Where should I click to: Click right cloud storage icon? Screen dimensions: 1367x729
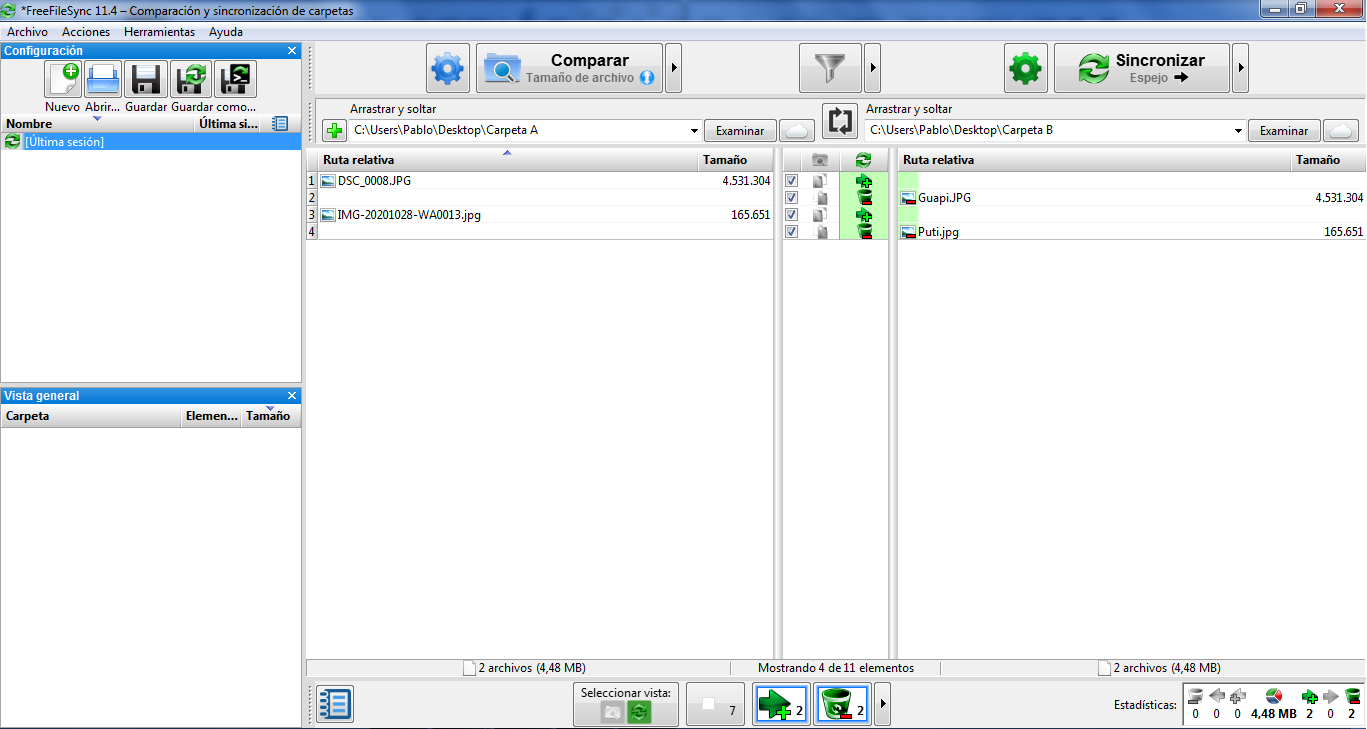tap(1341, 131)
